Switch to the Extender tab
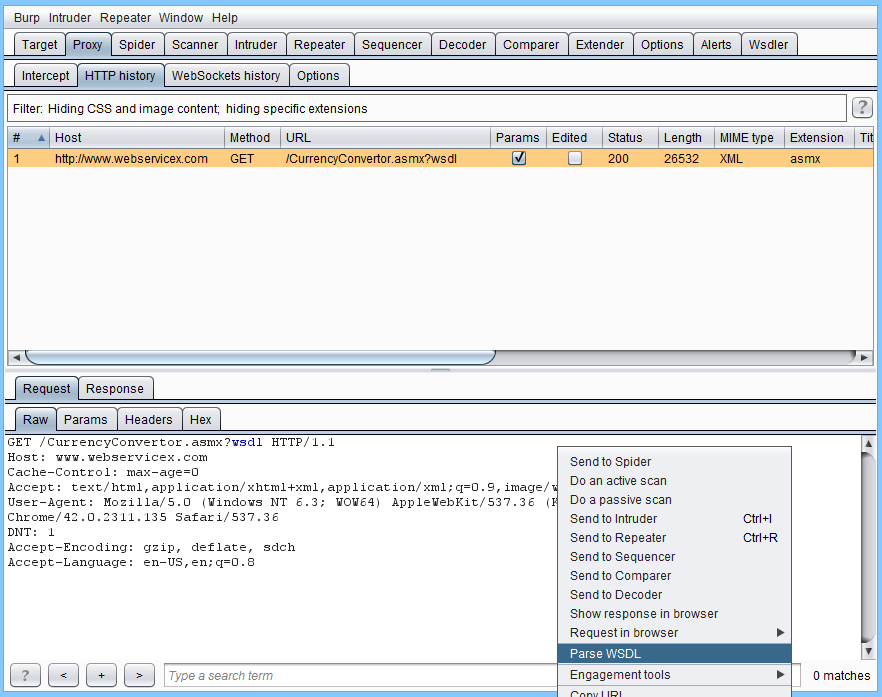Image resolution: width=882 pixels, height=697 pixels. coord(600,44)
